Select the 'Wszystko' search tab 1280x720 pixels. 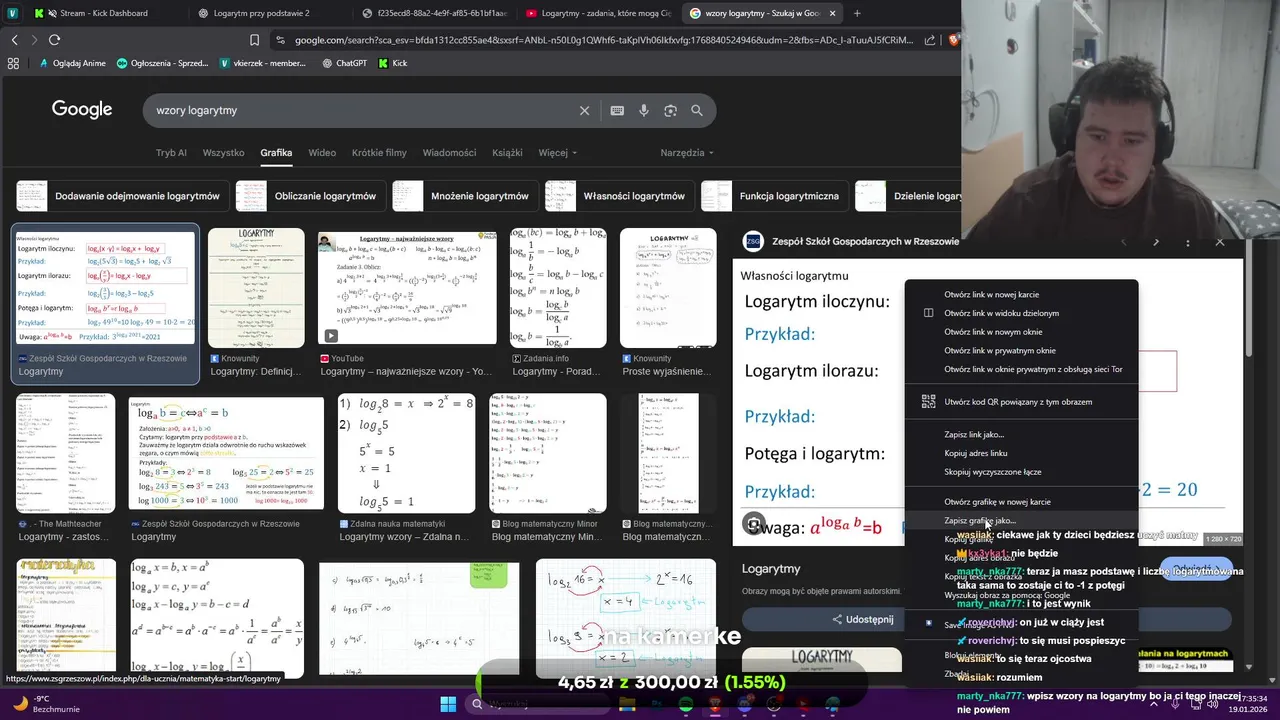[223, 153]
